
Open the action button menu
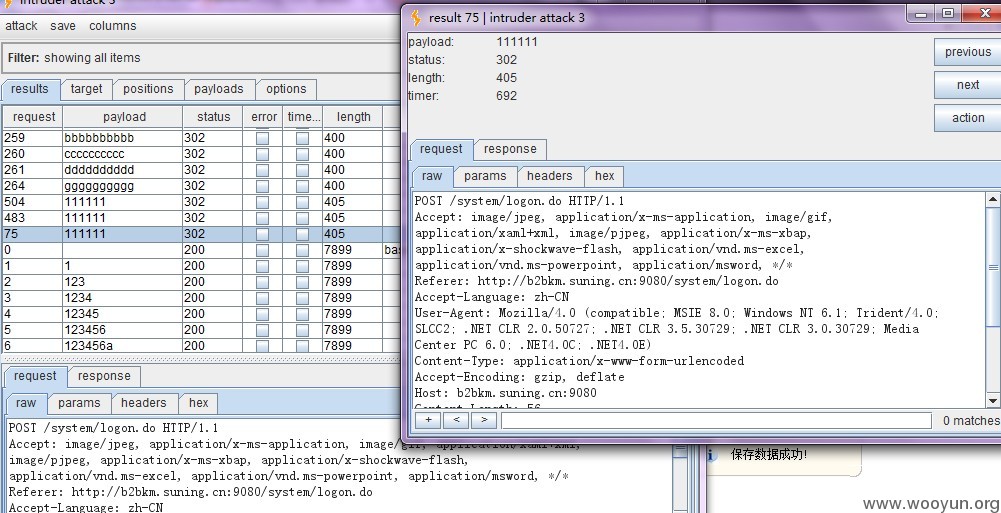tap(968, 118)
